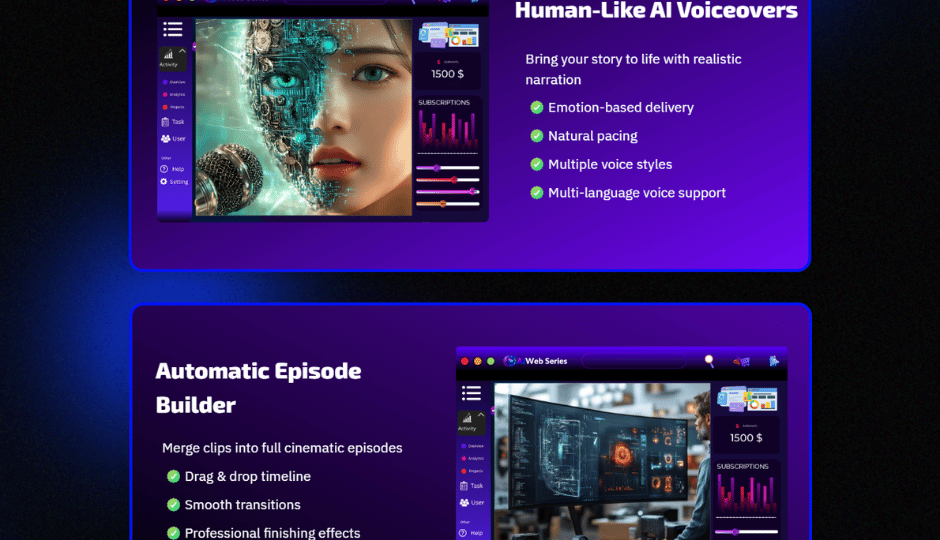Screen dimensions: 940x540
Task: Click the orange window dot in AI Web Series window
Action: click(x=478, y=361)
